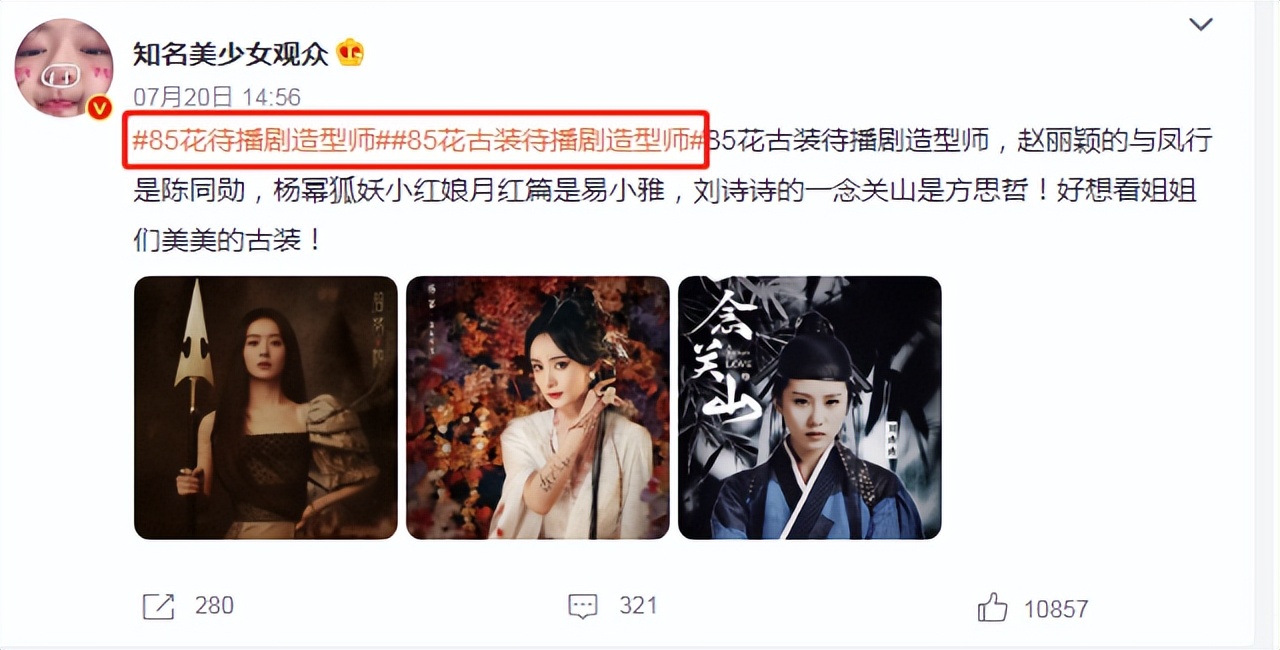The height and width of the screenshot is (650, 1280).
Task: Open the username 知名美少女观众 link
Action: tap(231, 53)
